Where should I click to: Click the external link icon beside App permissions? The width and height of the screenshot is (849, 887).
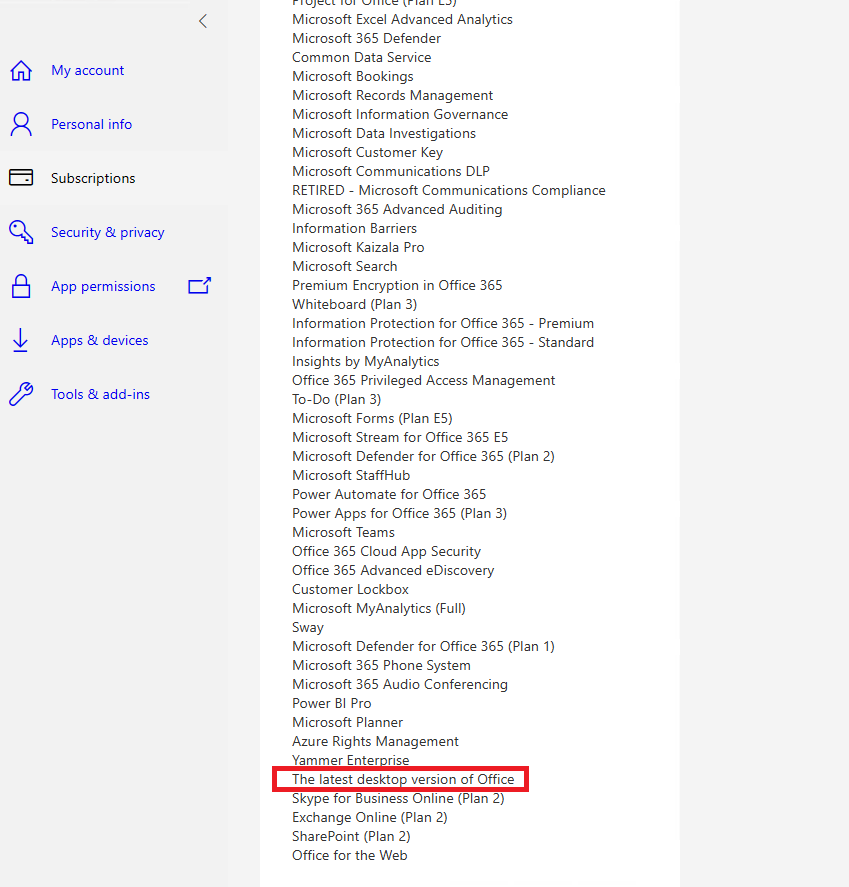pos(200,286)
